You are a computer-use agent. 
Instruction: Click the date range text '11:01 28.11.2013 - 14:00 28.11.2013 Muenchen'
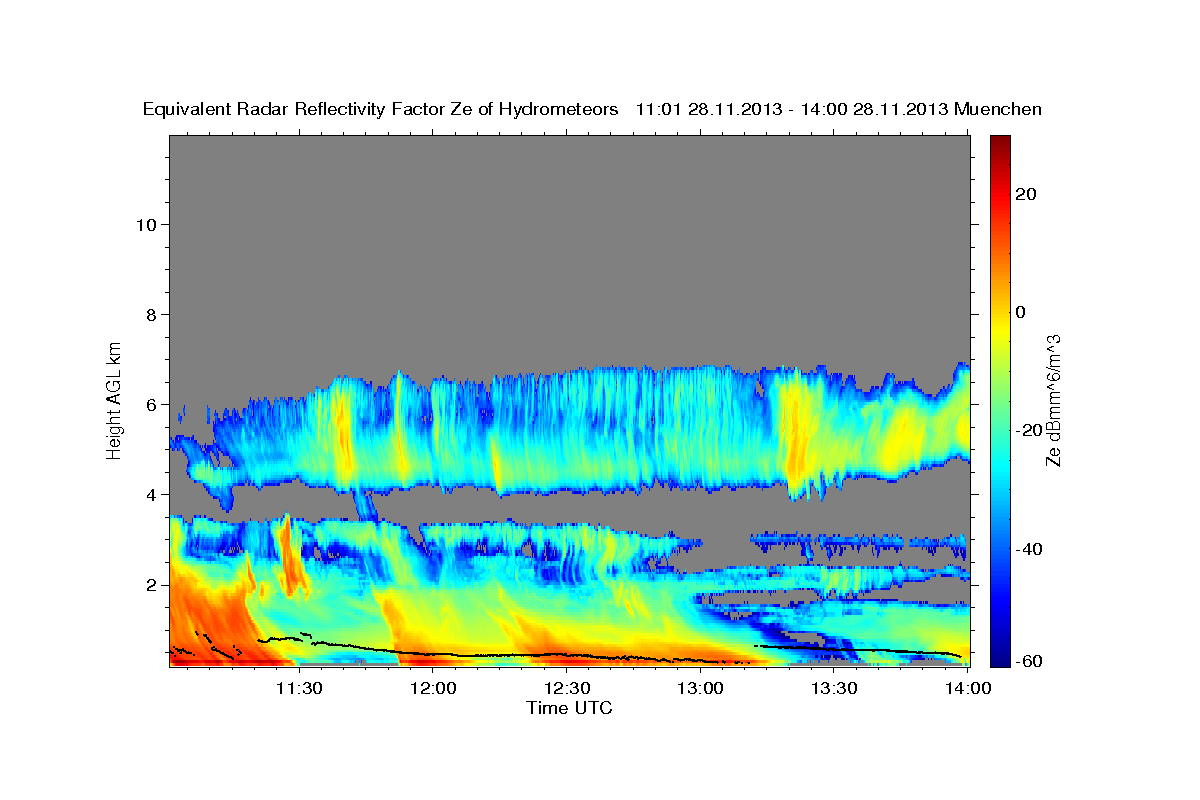tap(839, 110)
